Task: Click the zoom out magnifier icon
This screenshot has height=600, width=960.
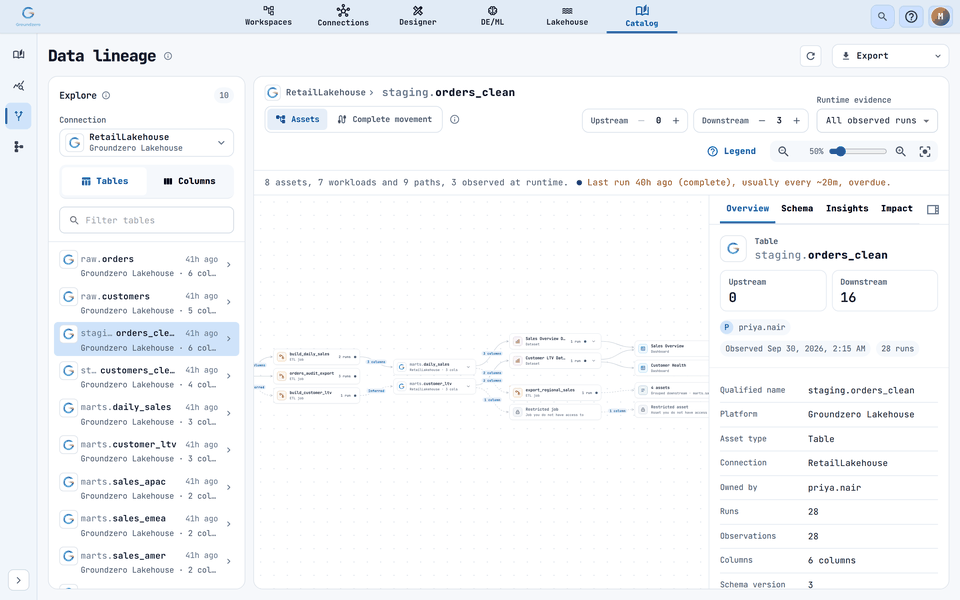Action: tap(783, 151)
